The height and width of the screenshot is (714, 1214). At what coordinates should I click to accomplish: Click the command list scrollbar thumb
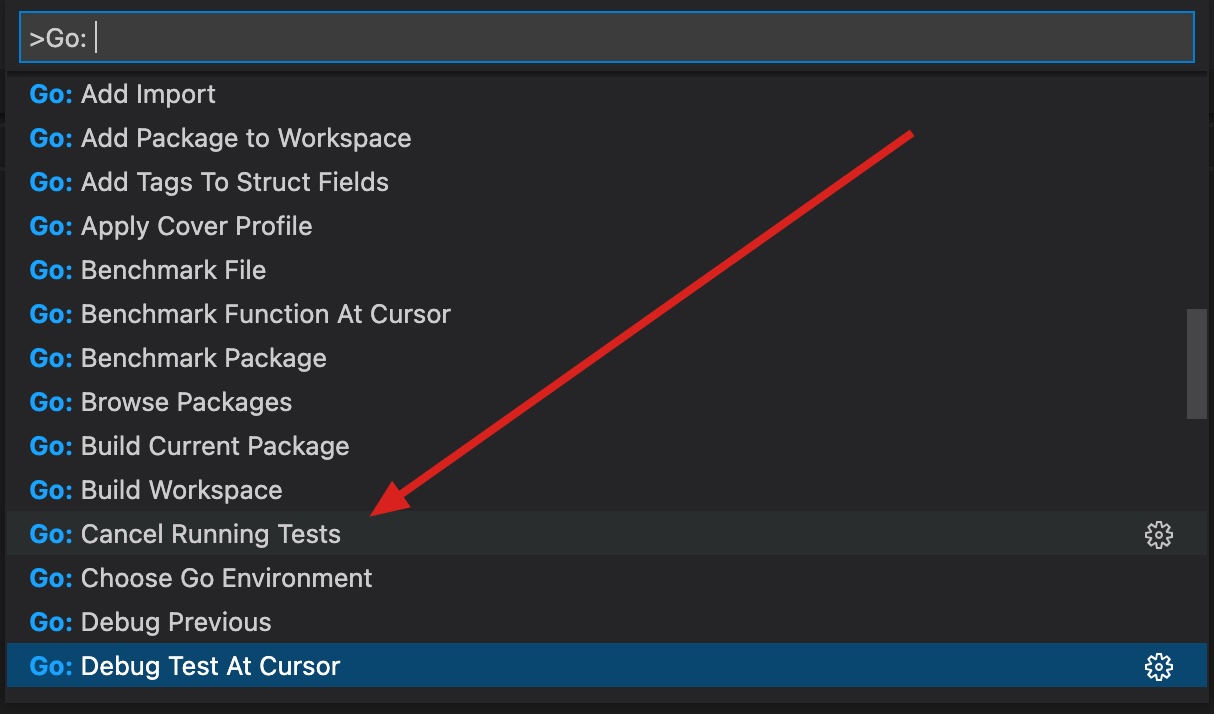pos(1196,364)
